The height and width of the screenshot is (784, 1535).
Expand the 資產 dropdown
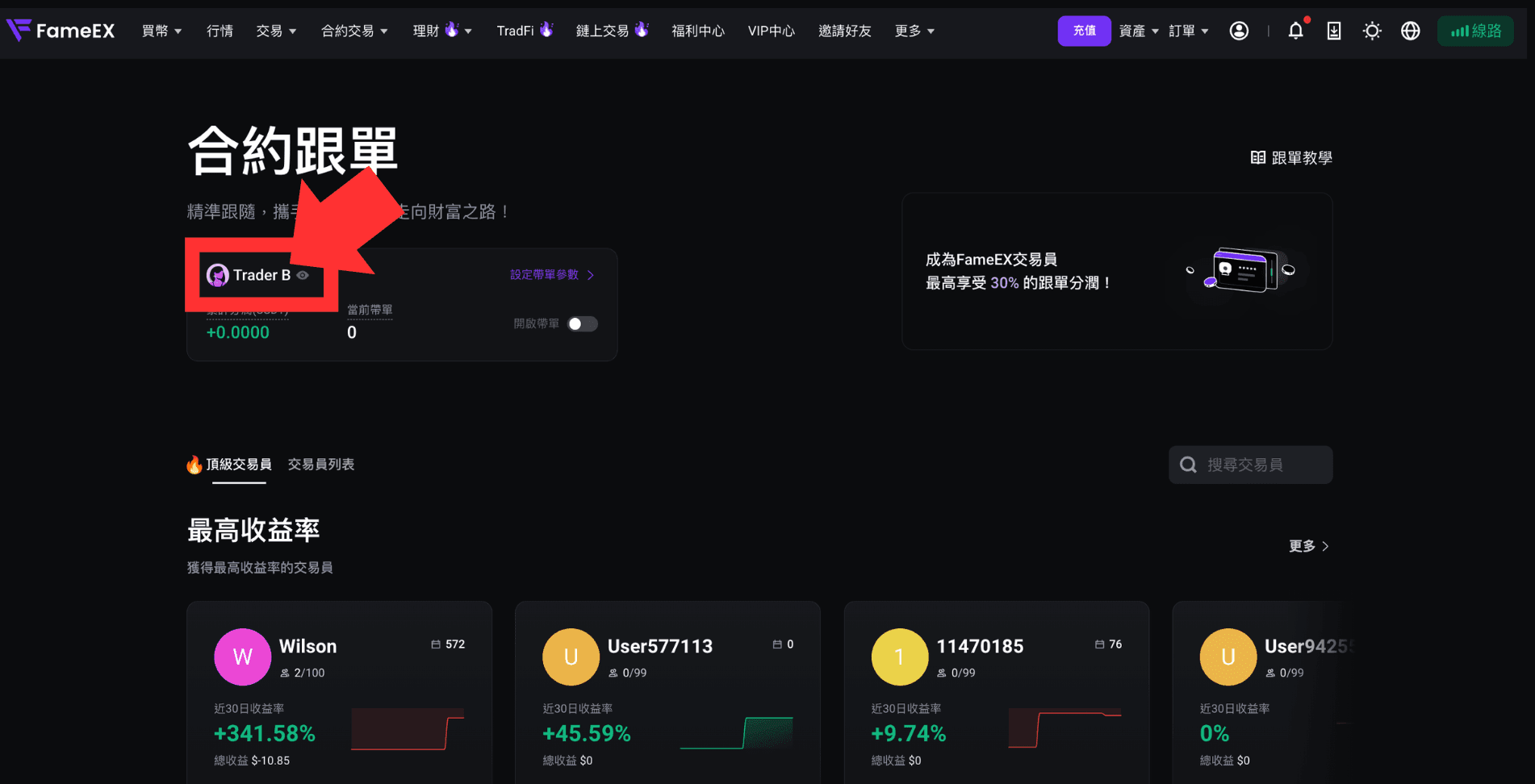click(1139, 31)
